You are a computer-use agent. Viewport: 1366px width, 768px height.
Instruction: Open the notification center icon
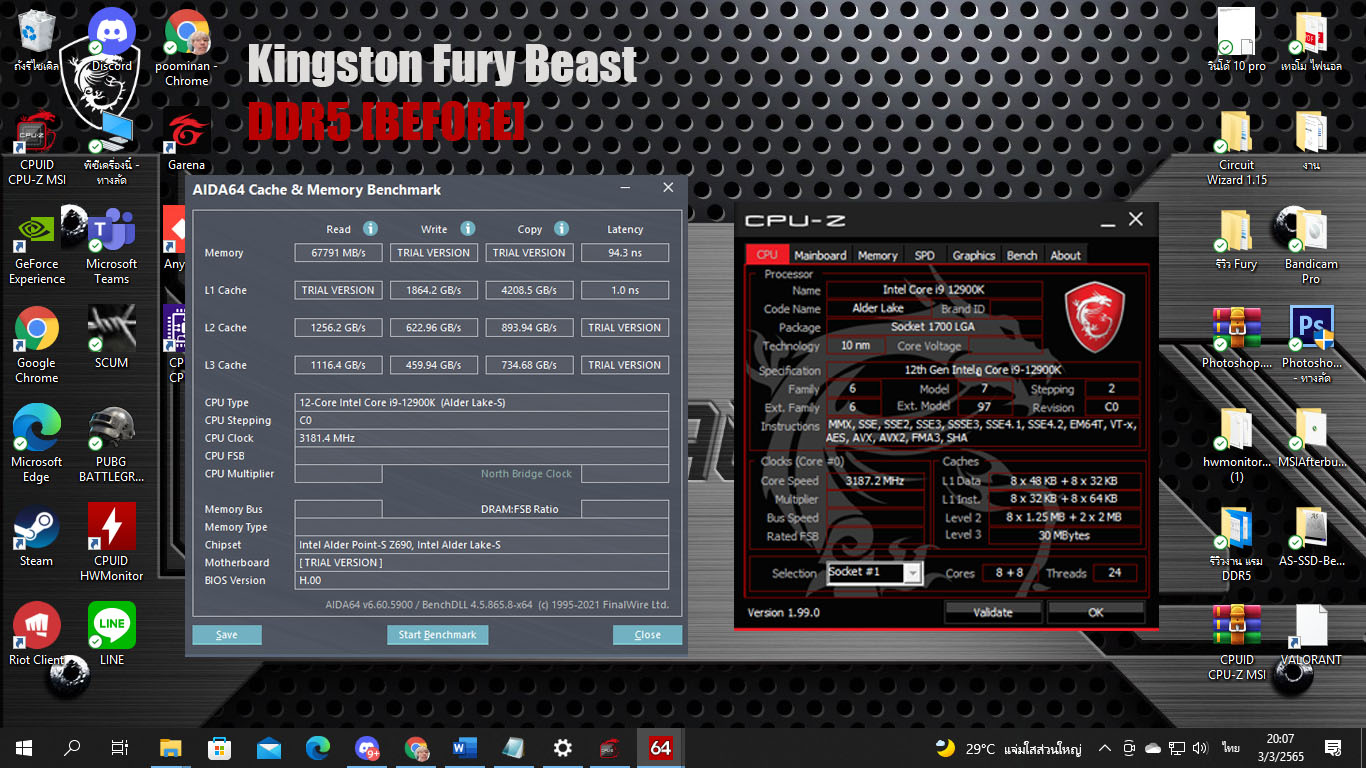pos(1332,748)
